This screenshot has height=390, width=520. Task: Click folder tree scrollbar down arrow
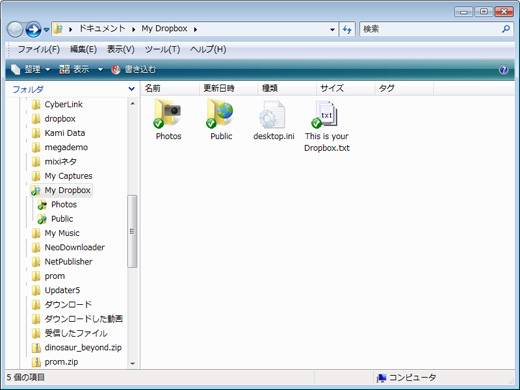[x=132, y=363]
